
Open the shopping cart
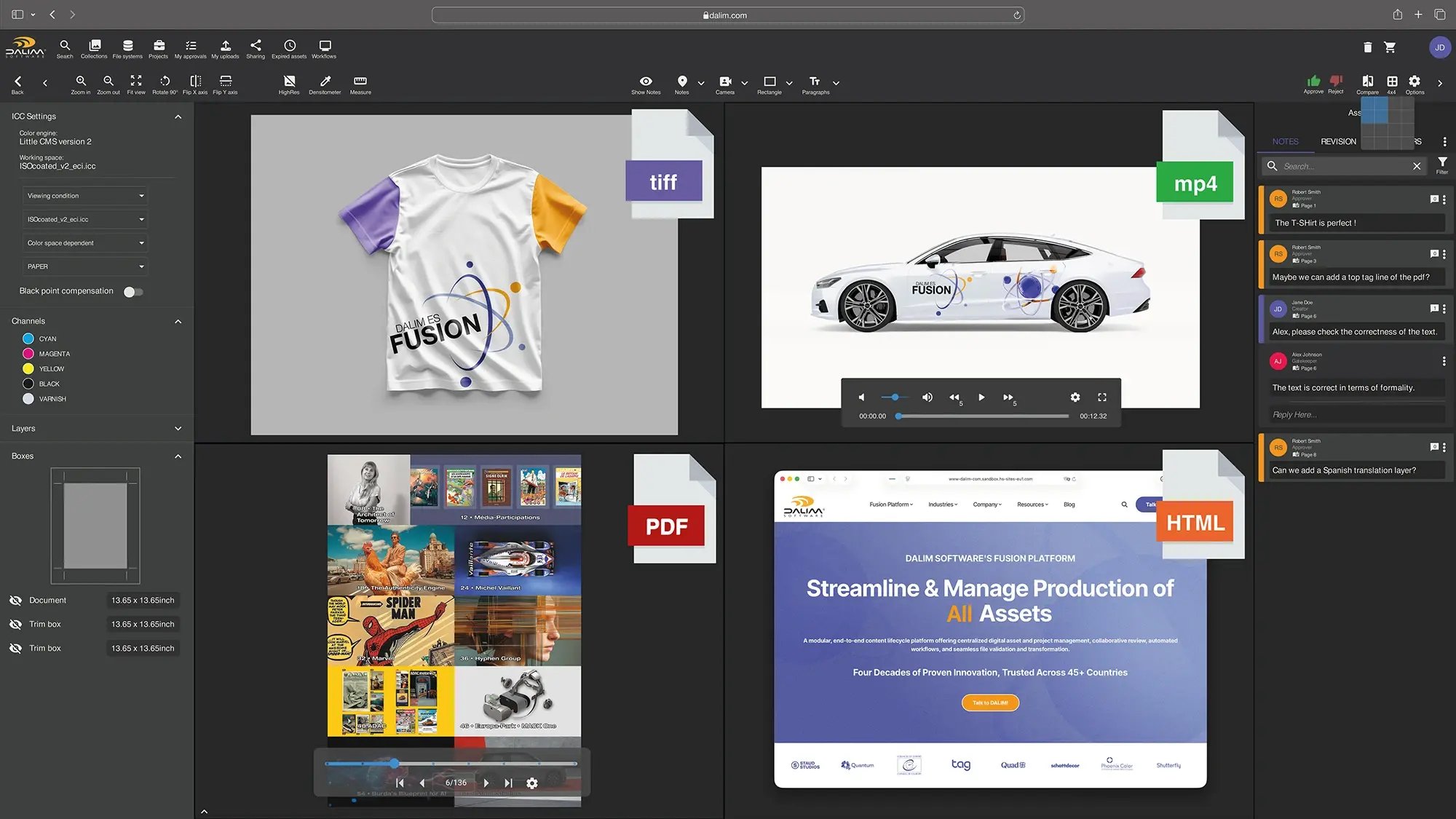click(x=1390, y=47)
